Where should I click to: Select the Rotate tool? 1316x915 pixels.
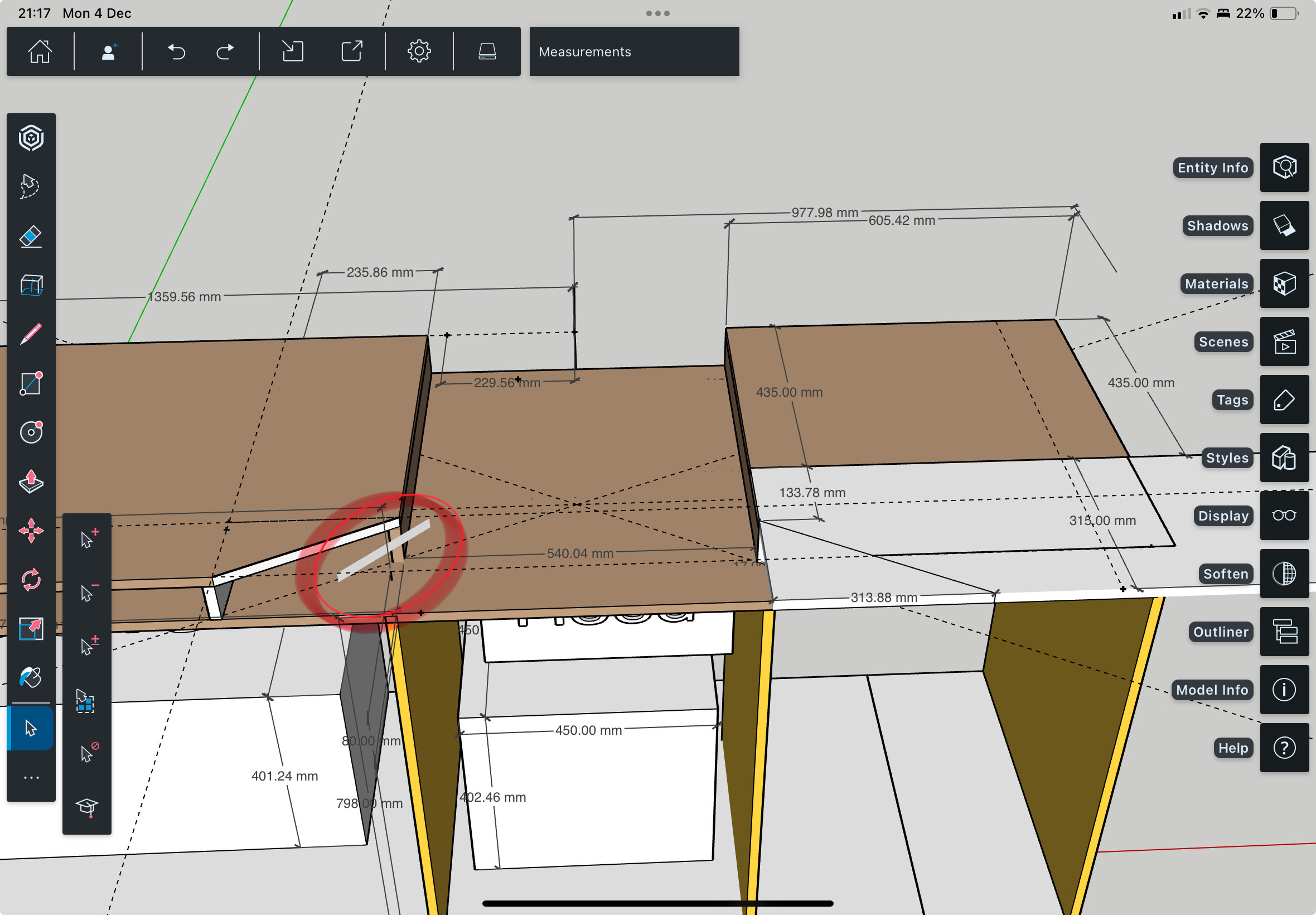click(x=31, y=580)
